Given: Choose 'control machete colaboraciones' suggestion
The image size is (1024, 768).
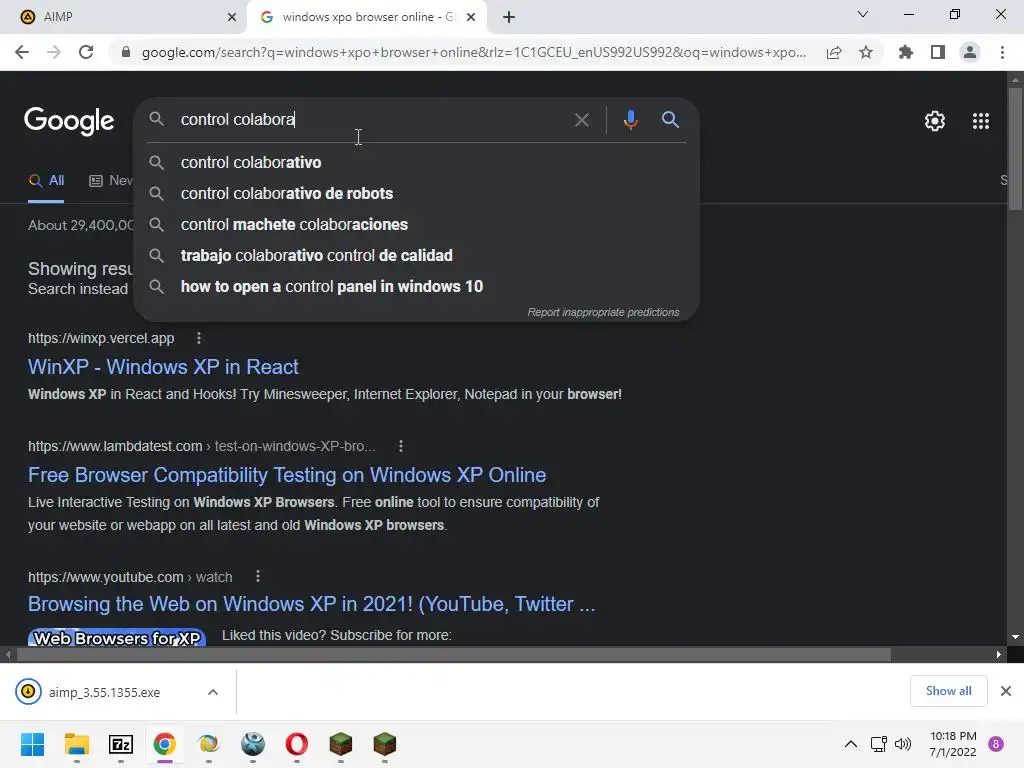Looking at the screenshot, I should click(417, 225).
